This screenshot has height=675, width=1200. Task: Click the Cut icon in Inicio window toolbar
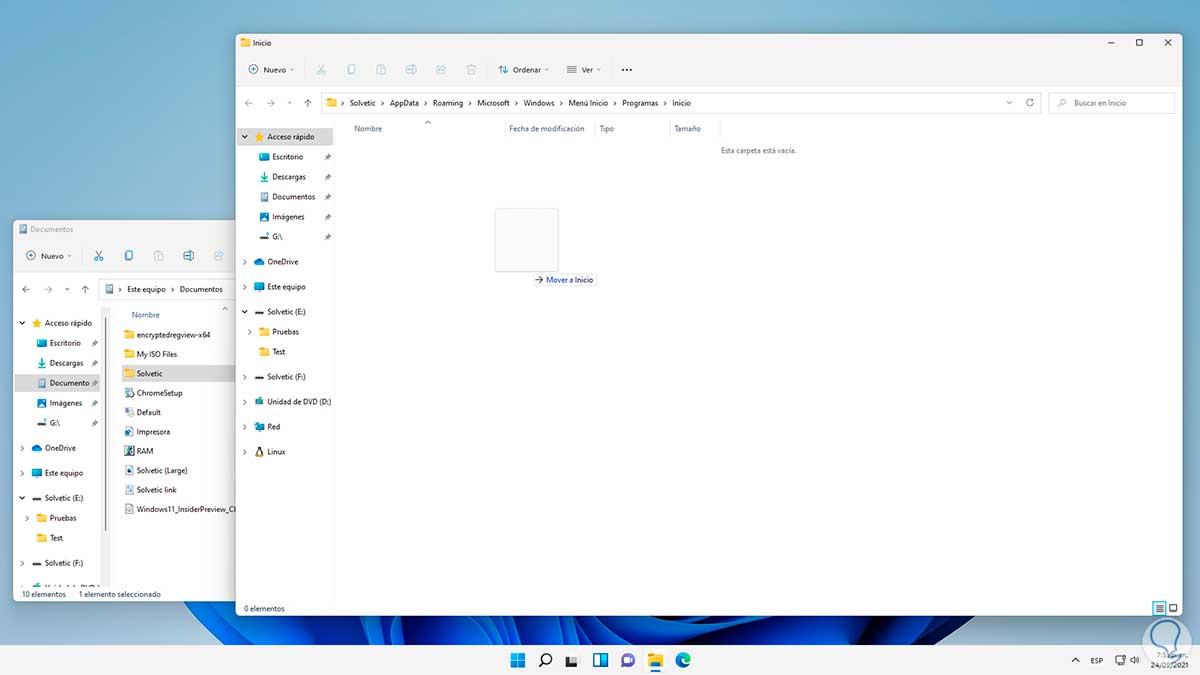[x=321, y=70]
